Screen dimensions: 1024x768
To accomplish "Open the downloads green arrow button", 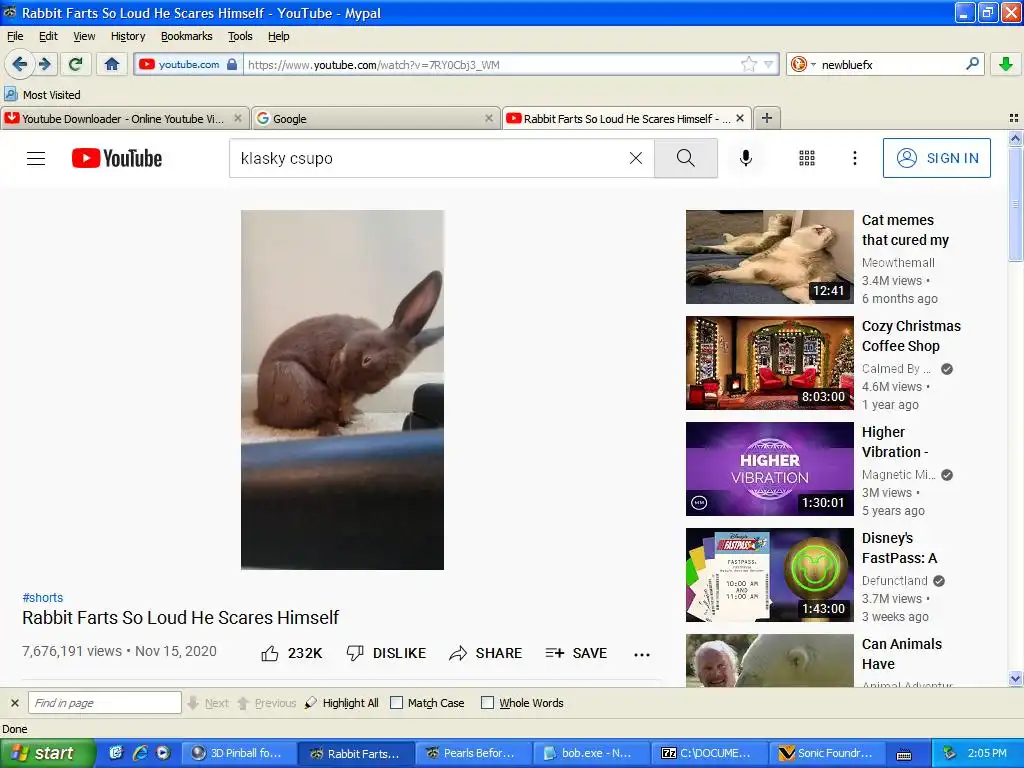I will coord(1006,64).
